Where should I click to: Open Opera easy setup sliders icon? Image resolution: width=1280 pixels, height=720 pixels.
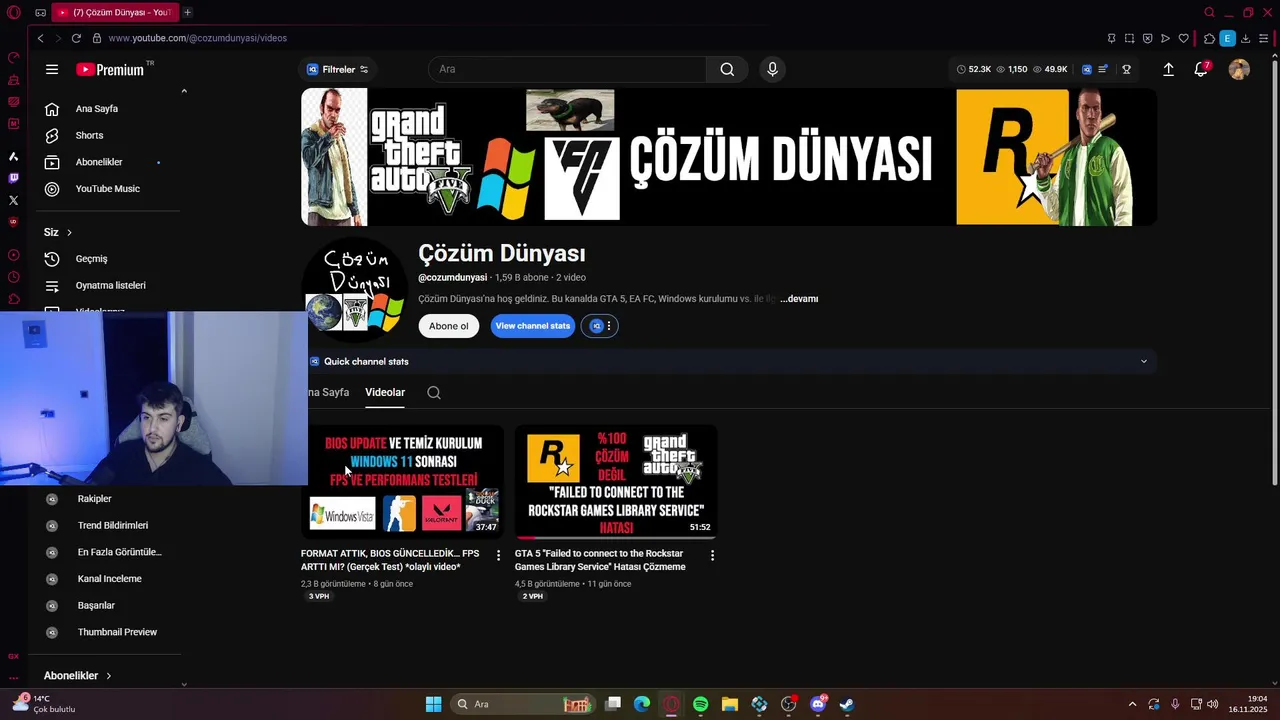coord(1264,38)
